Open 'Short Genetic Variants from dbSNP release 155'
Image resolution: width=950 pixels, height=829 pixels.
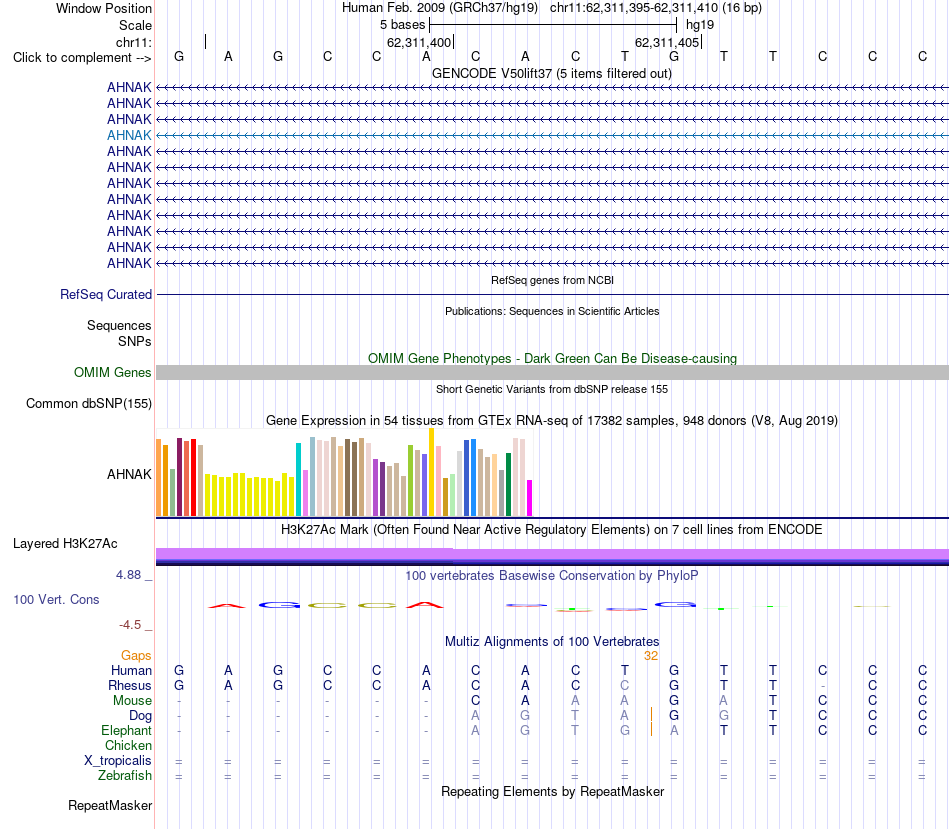click(x=552, y=390)
